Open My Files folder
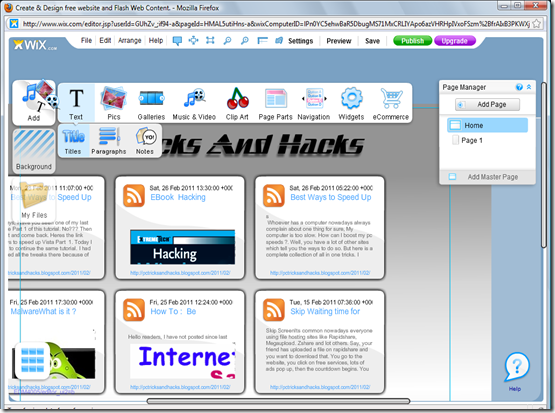This screenshot has height=413, width=555. [34, 201]
